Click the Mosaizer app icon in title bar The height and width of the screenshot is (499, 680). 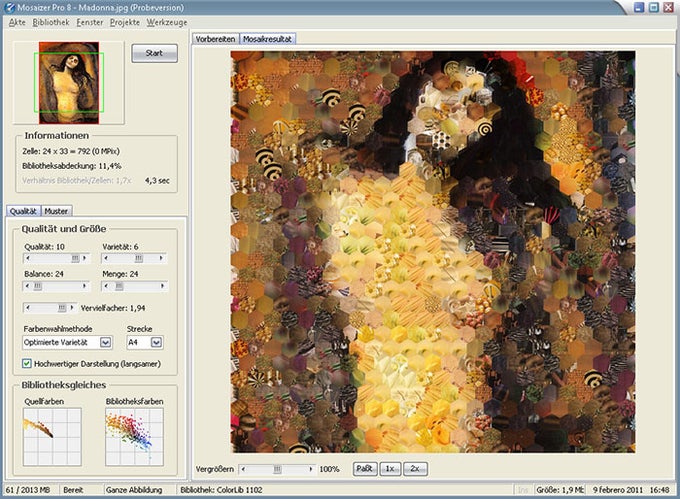tap(9, 8)
